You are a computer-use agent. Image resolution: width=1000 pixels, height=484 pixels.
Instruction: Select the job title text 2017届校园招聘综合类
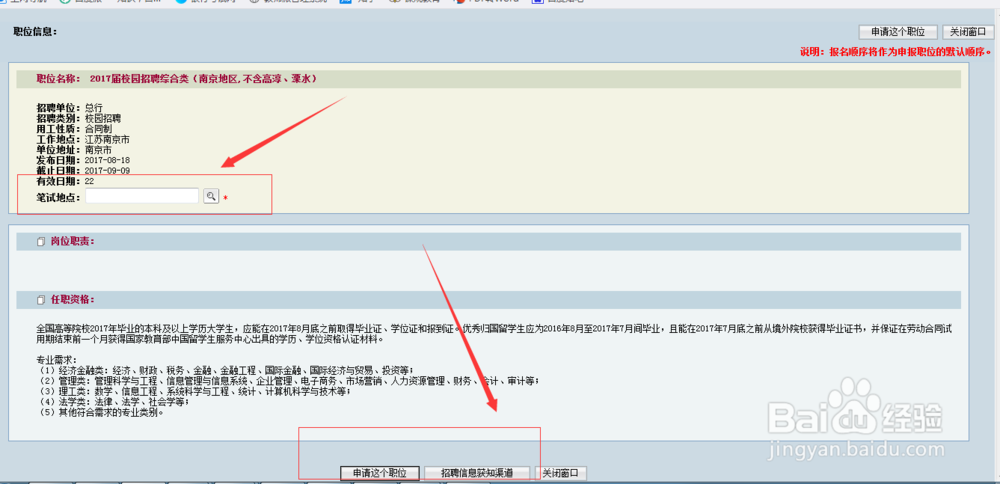point(140,79)
